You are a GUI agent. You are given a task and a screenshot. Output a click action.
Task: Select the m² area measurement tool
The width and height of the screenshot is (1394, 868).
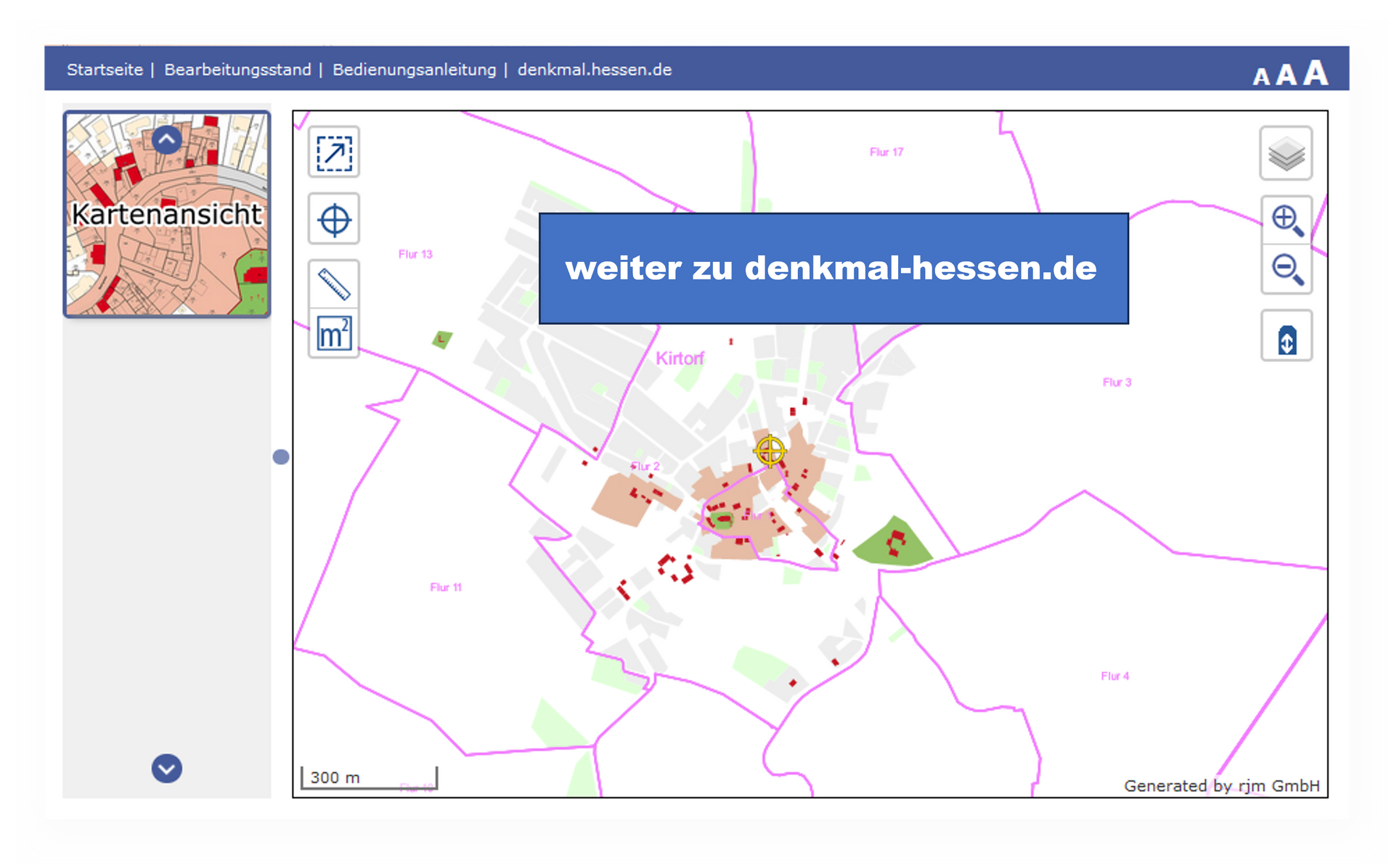click(x=334, y=334)
